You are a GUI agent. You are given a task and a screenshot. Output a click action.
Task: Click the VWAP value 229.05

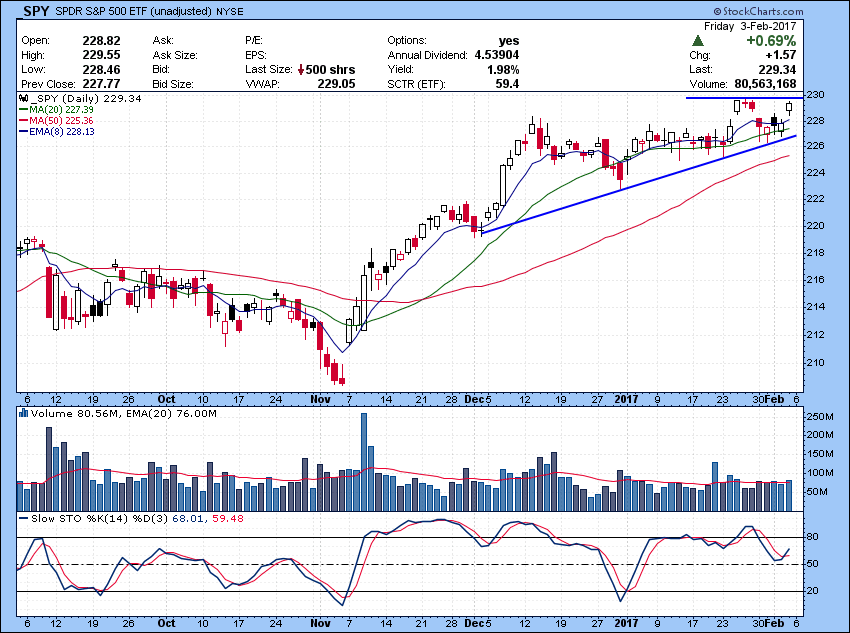[336, 84]
